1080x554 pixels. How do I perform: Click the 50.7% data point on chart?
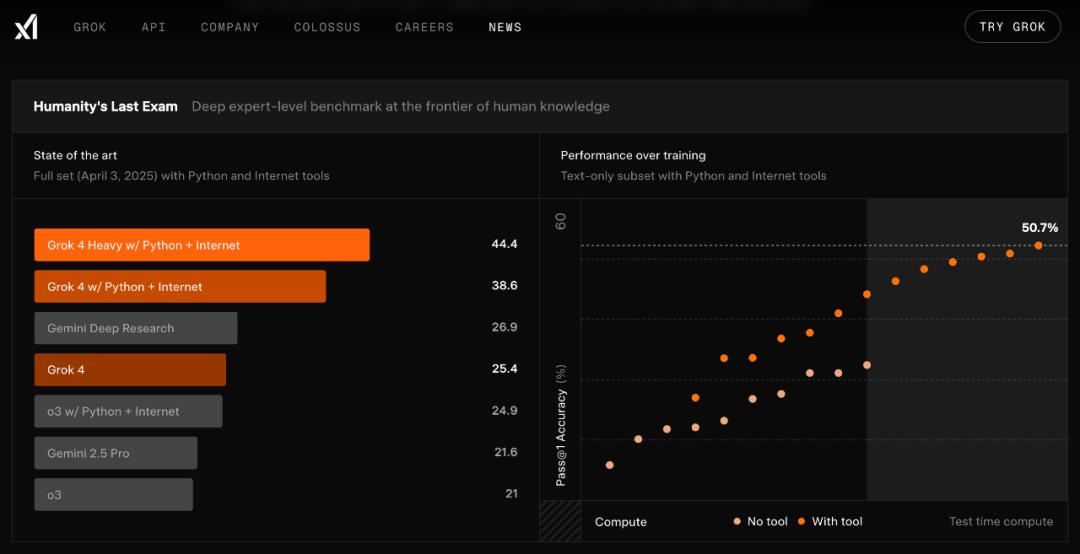1038,245
